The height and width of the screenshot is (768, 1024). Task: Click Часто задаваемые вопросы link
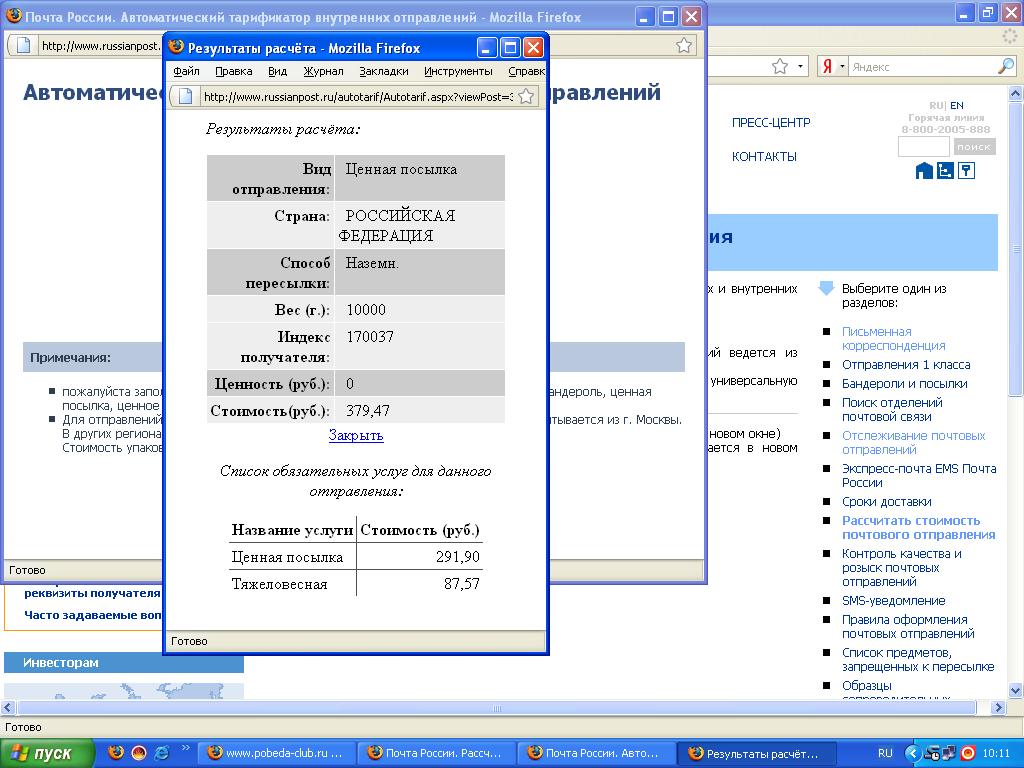(x=93, y=615)
